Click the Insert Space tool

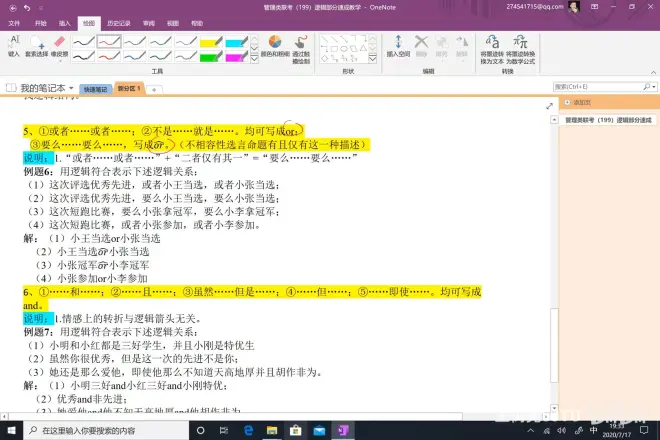tap(399, 47)
